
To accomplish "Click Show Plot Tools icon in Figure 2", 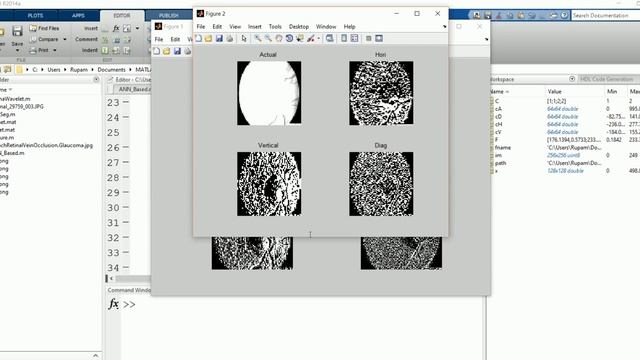I will [x=379, y=38].
